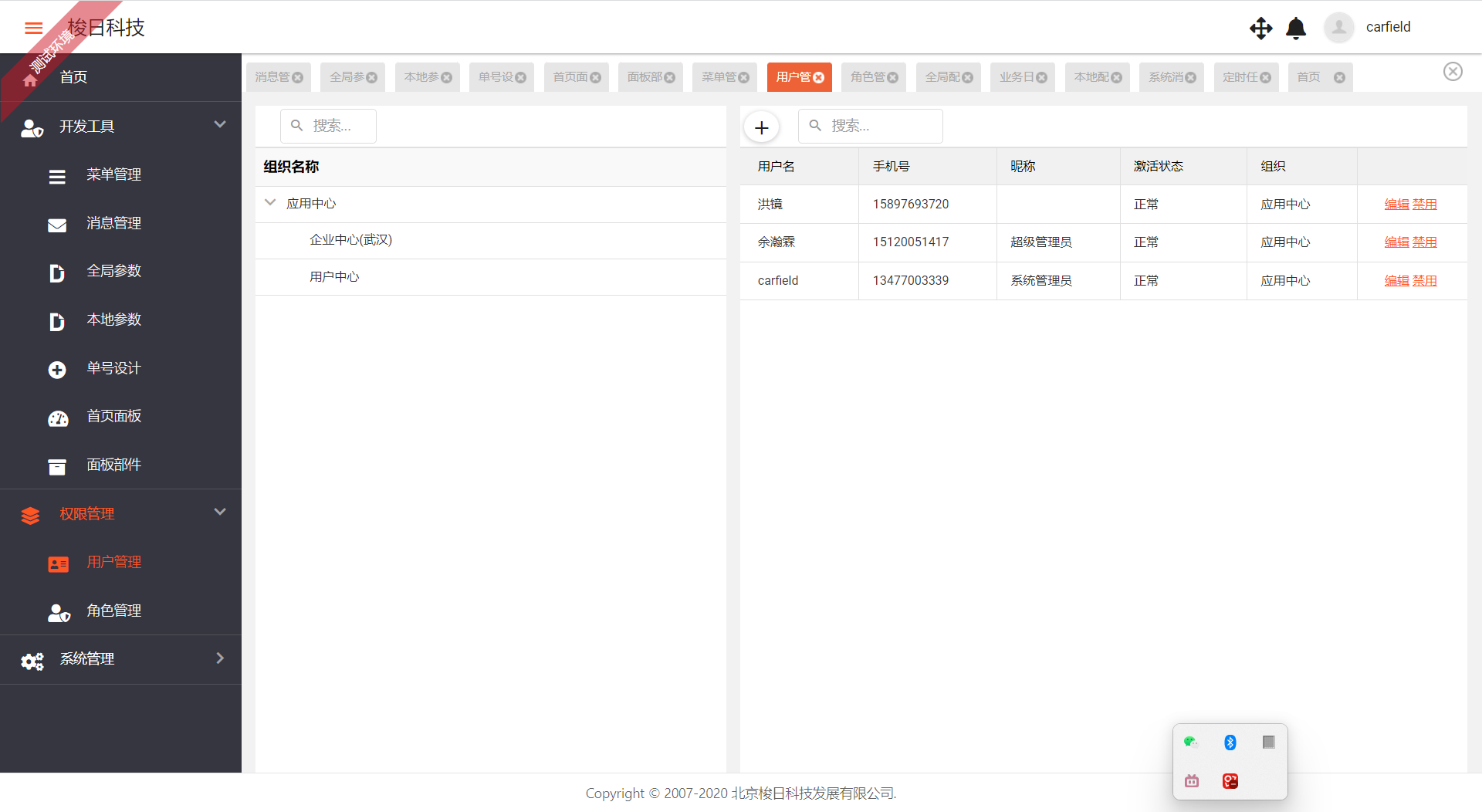Screen dimensions: 1482x812
Task: Click Bluetooth icon in tray popup
Action: tap(1230, 742)
